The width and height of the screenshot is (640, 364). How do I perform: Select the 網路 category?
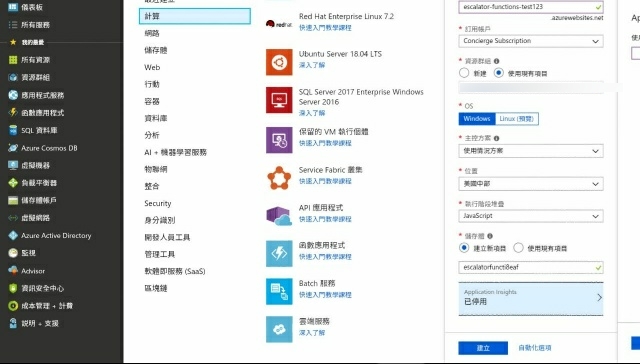coord(152,33)
